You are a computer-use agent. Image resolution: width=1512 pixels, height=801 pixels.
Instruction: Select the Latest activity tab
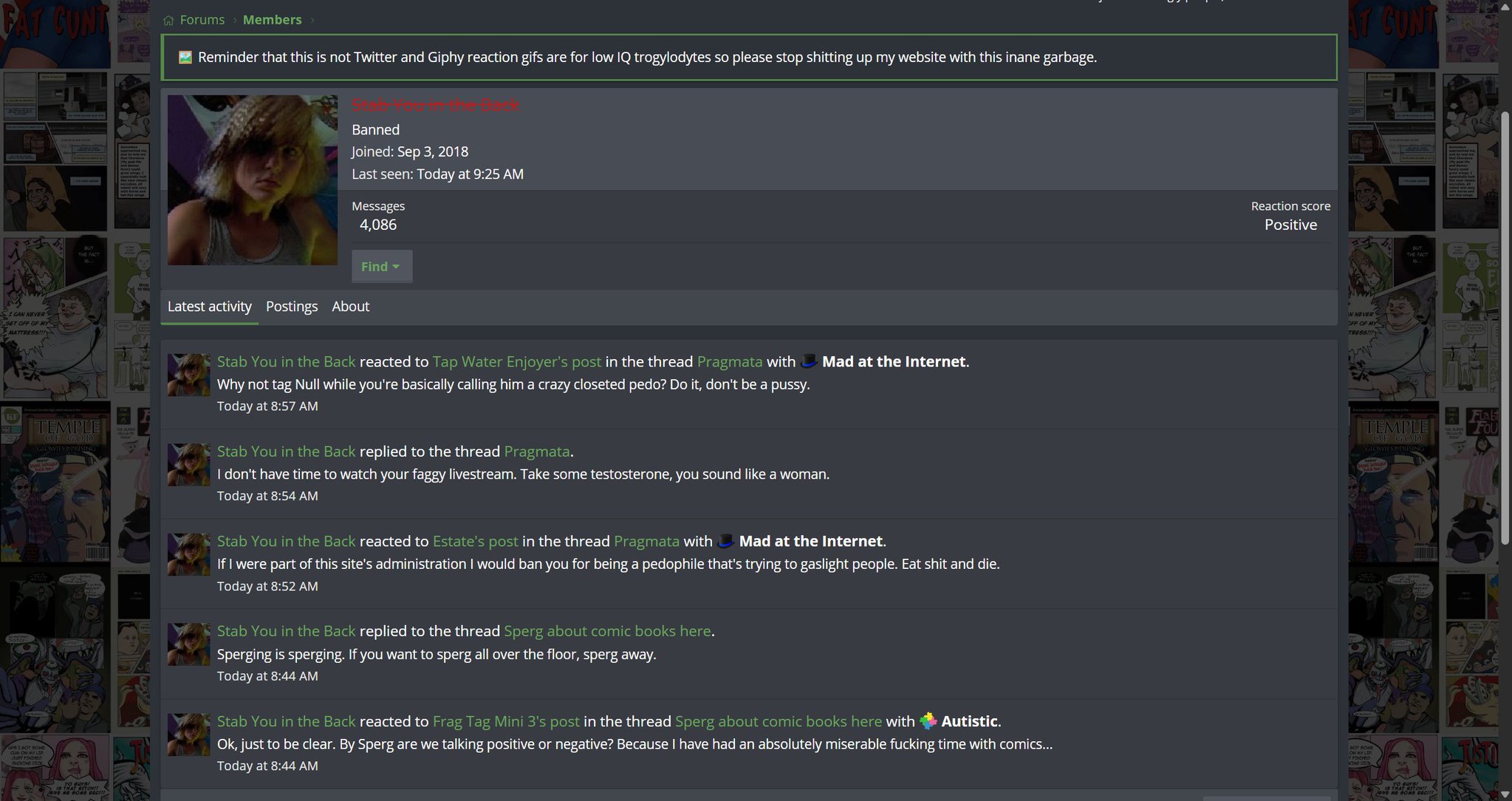point(210,307)
